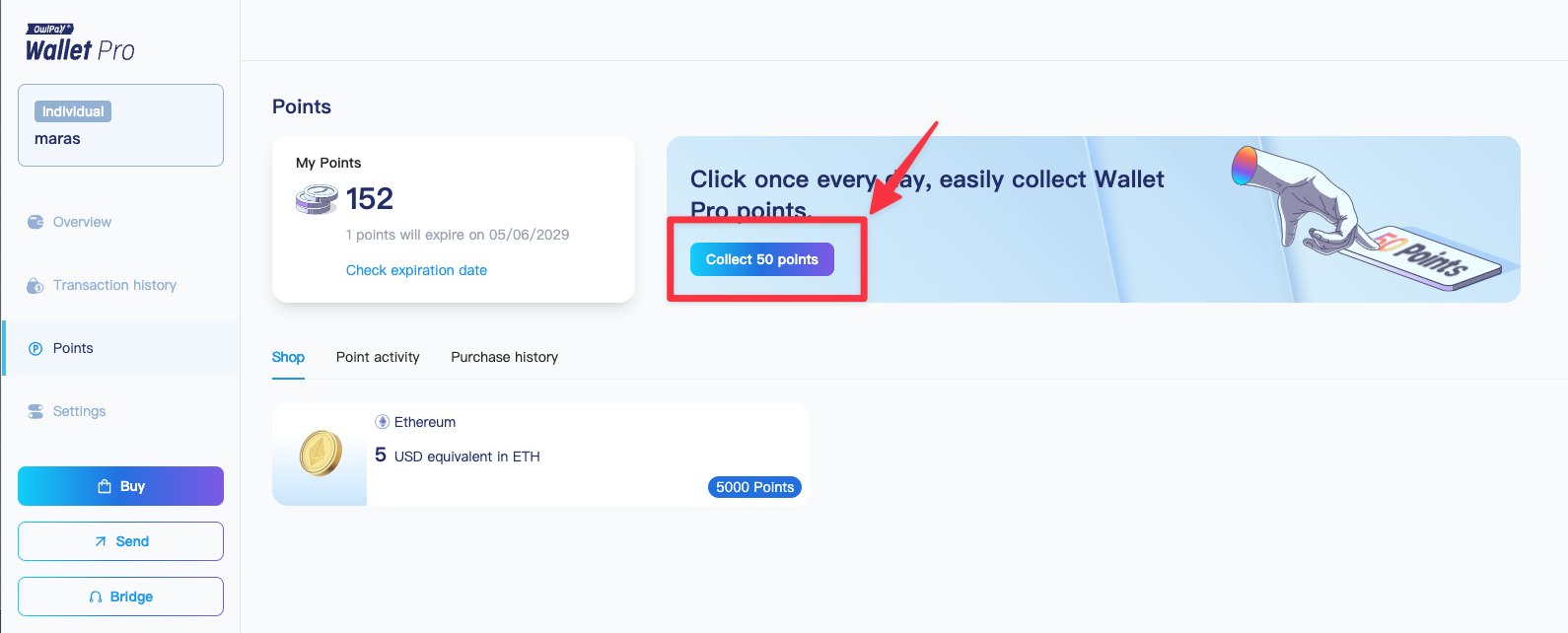Click the Transaction history icon
The image size is (1568, 633).
point(36,286)
